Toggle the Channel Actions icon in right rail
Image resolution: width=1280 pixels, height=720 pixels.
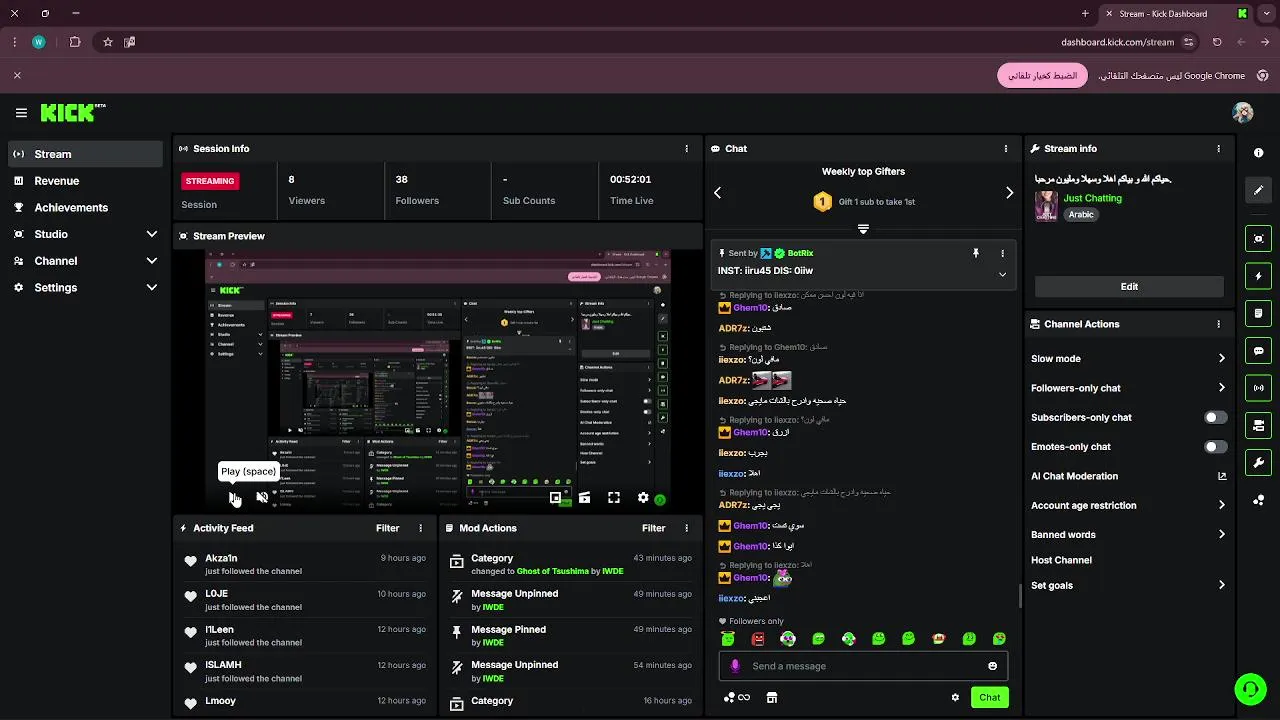(1258, 426)
